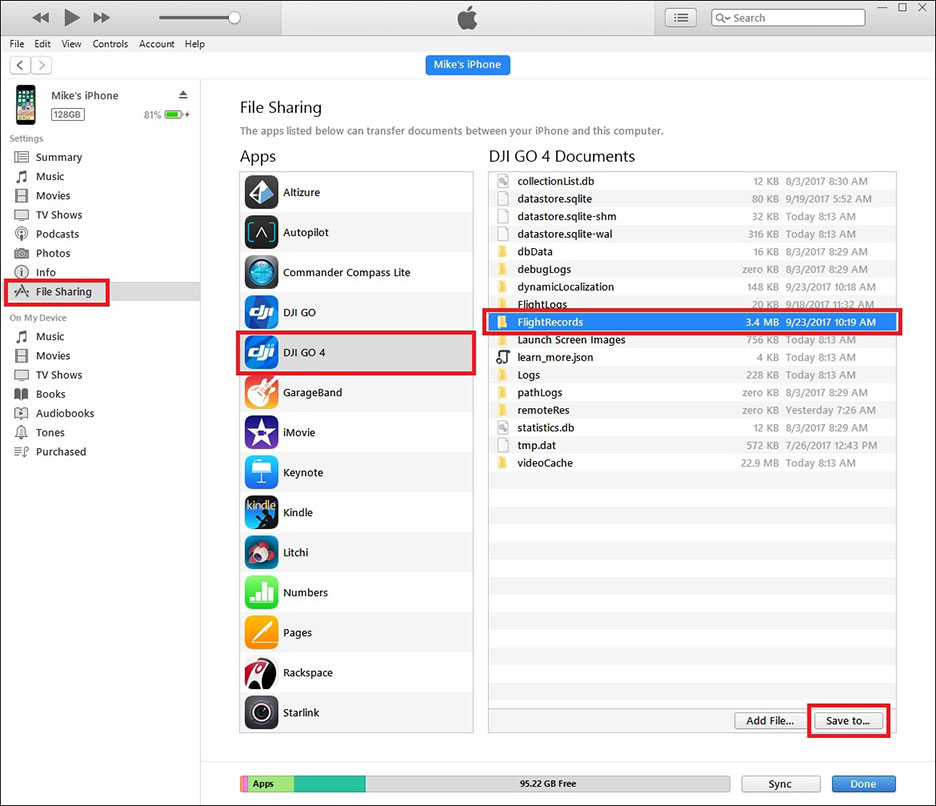The image size is (936, 806).
Task: Select the DJI GO app icon
Action: point(261,312)
